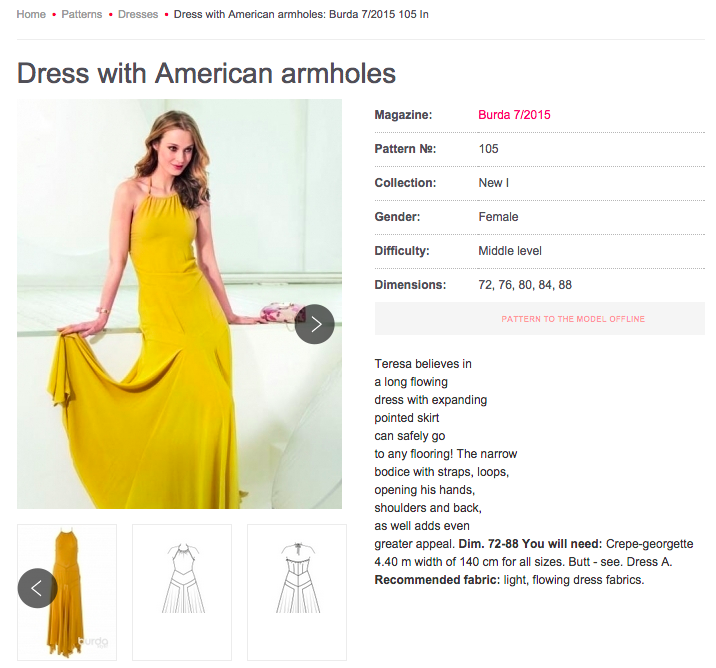
Task: Click the pattern number 105 value
Action: 488,149
